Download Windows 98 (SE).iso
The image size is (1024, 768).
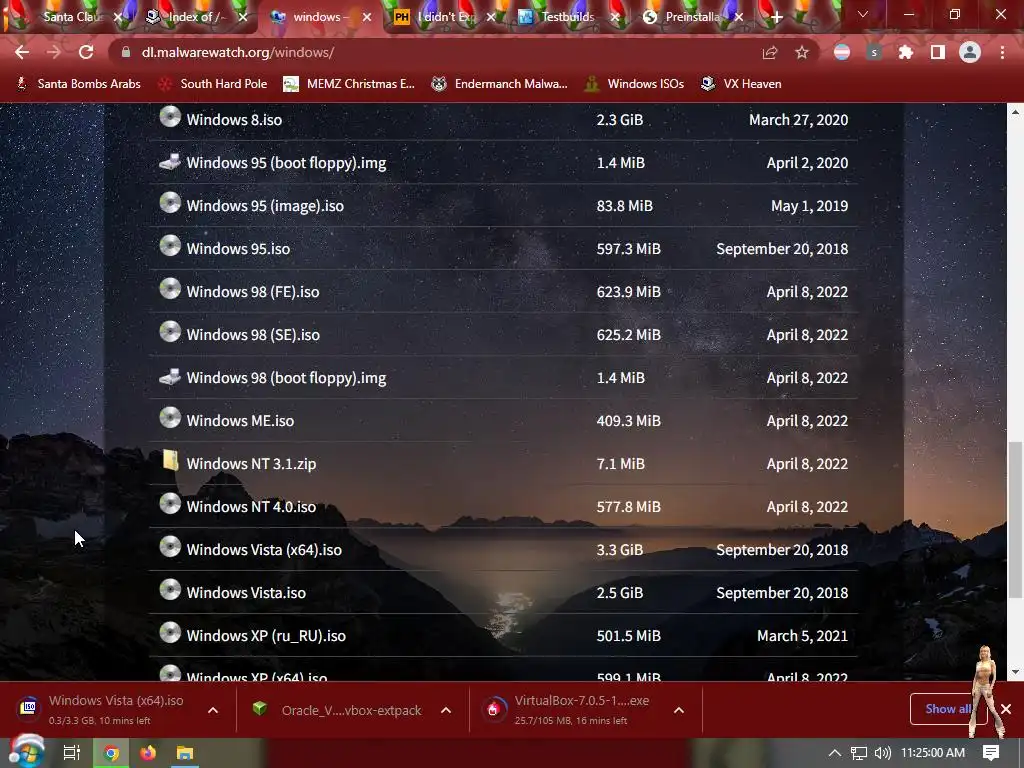tap(253, 335)
